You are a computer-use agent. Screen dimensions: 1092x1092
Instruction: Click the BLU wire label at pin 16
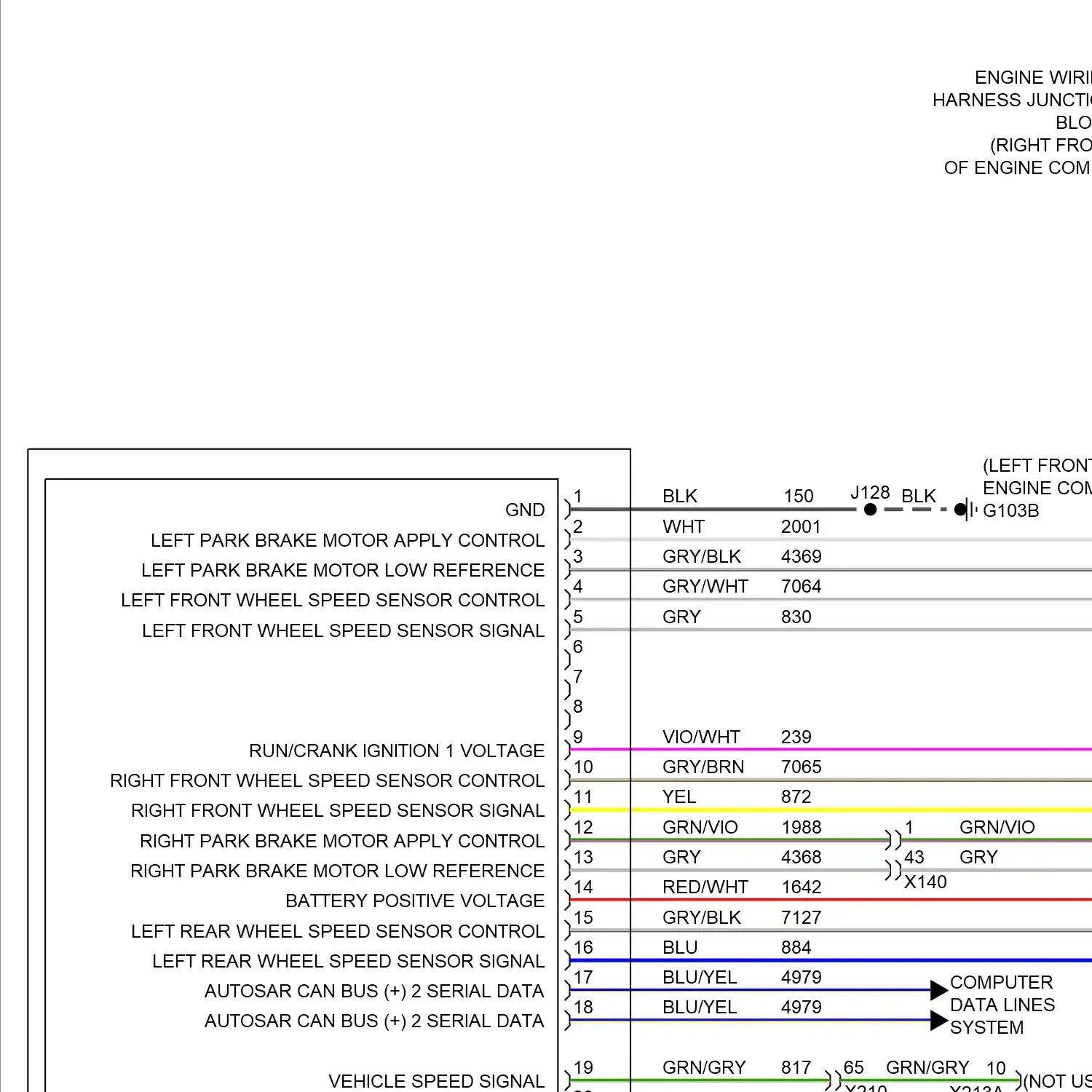tap(680, 947)
